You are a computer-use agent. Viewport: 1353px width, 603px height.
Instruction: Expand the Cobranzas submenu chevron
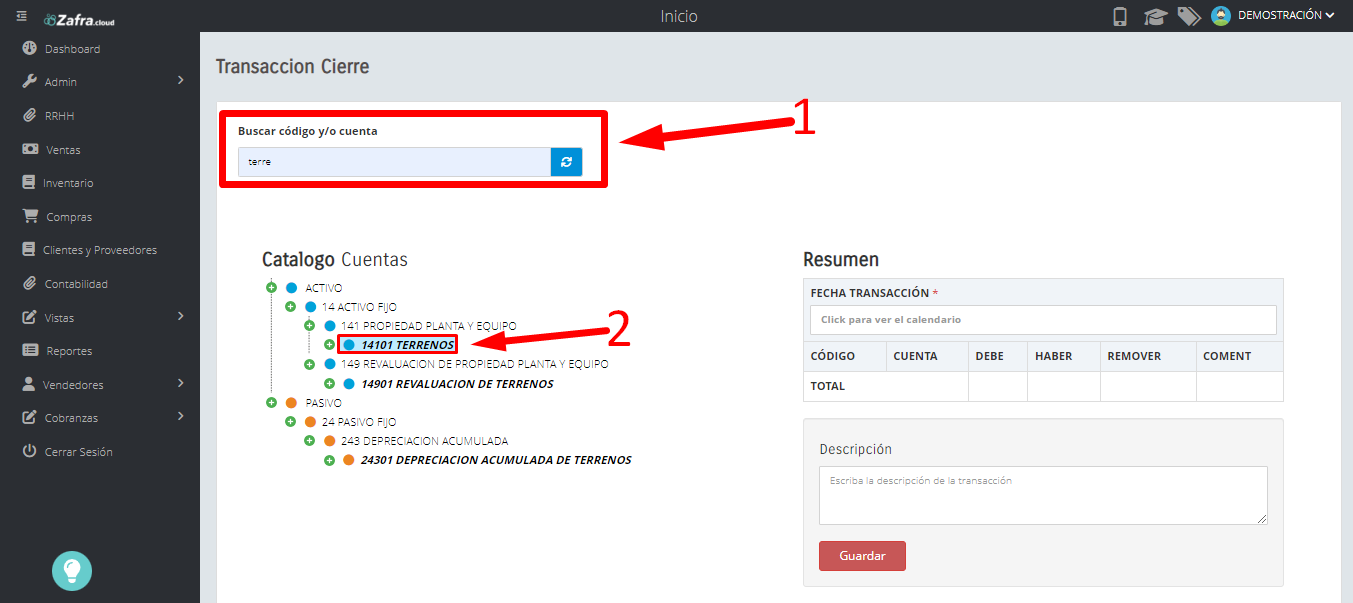tap(181, 417)
